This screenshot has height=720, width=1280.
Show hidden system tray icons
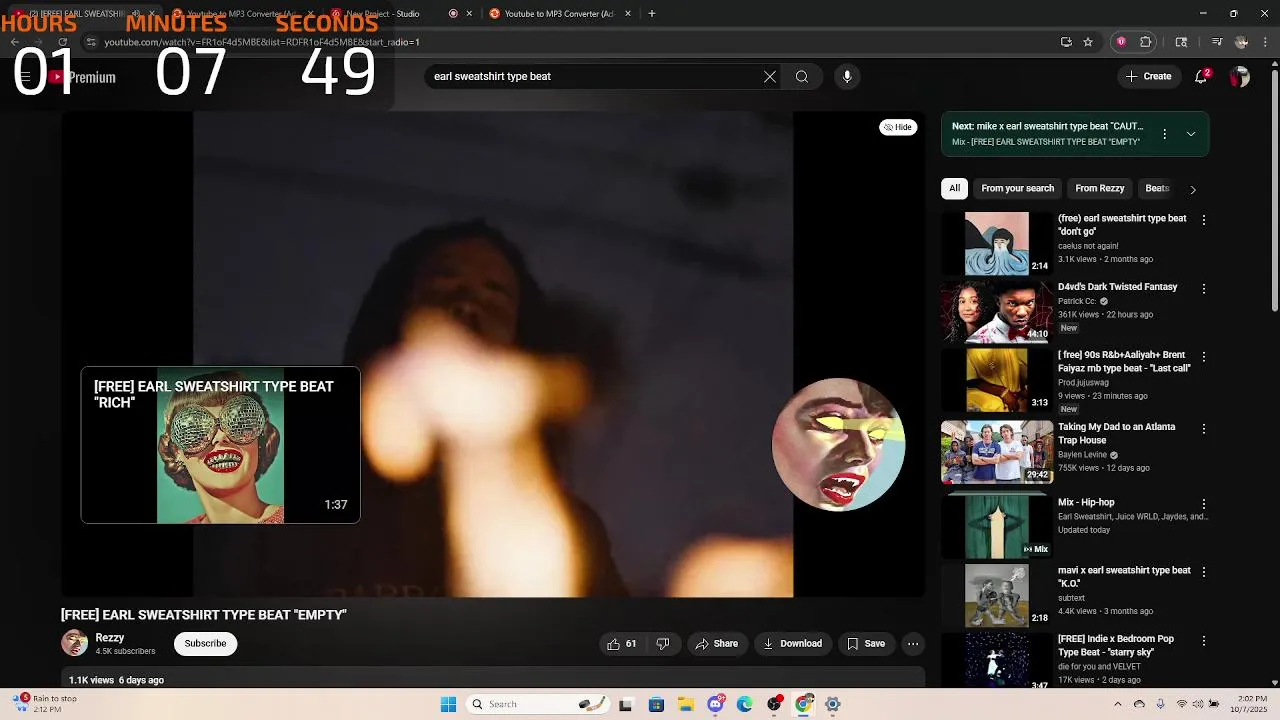point(1118,704)
